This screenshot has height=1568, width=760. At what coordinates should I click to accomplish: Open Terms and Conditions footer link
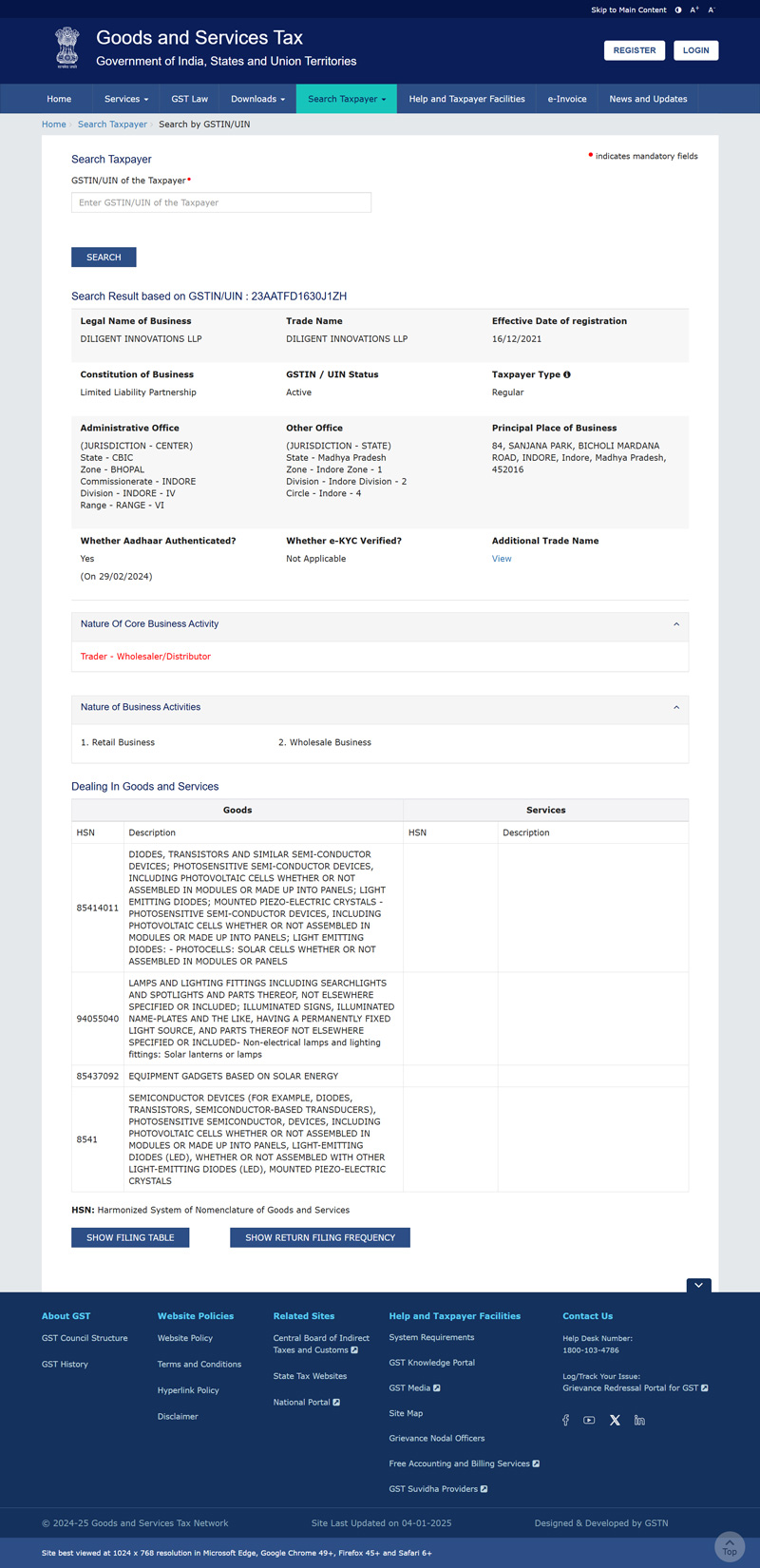[199, 1365]
